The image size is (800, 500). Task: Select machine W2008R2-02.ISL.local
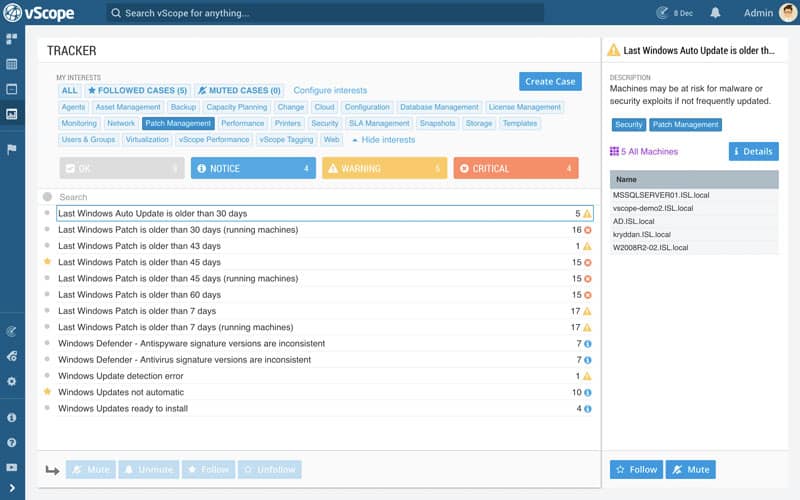694,247
